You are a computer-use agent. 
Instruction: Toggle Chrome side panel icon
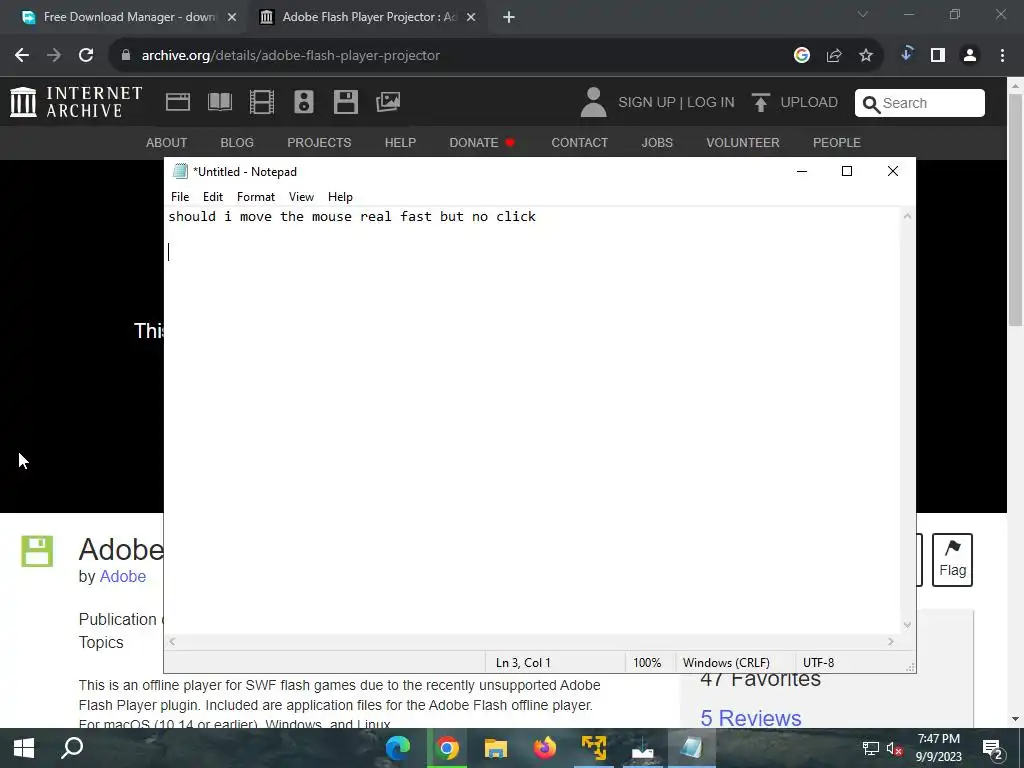pos(938,56)
